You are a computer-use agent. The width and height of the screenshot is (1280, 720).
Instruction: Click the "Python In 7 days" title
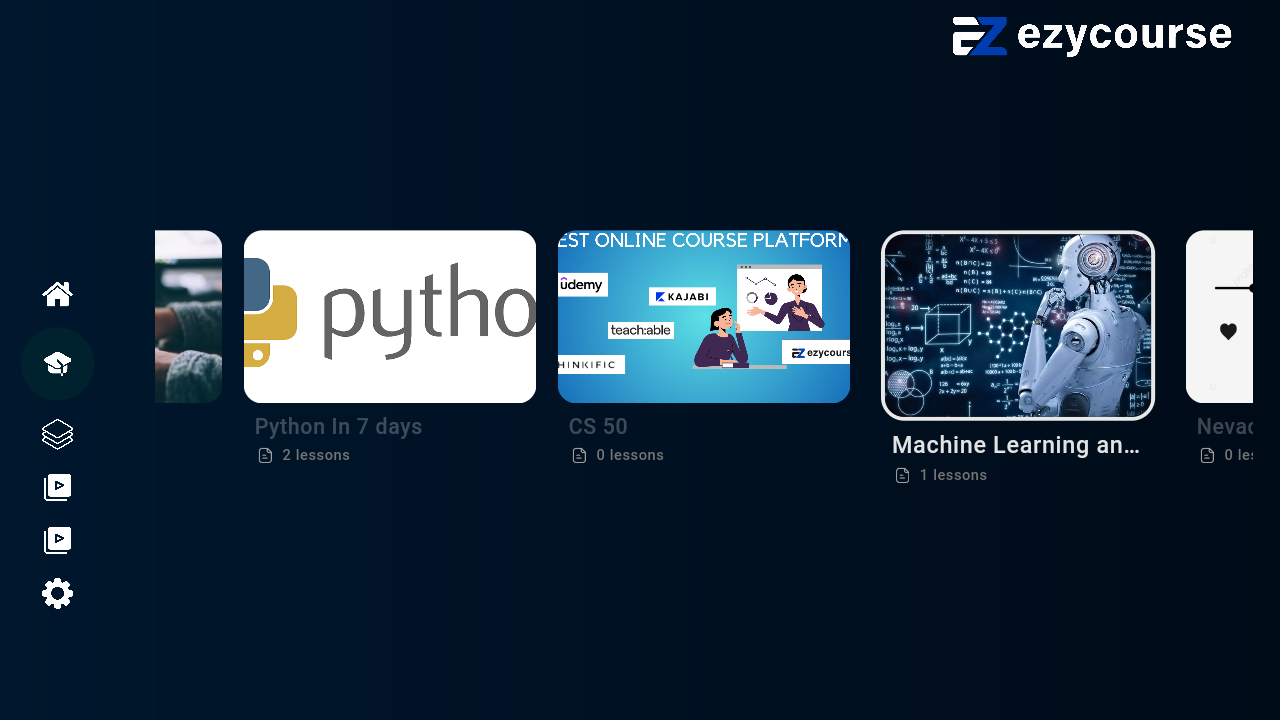pos(338,427)
